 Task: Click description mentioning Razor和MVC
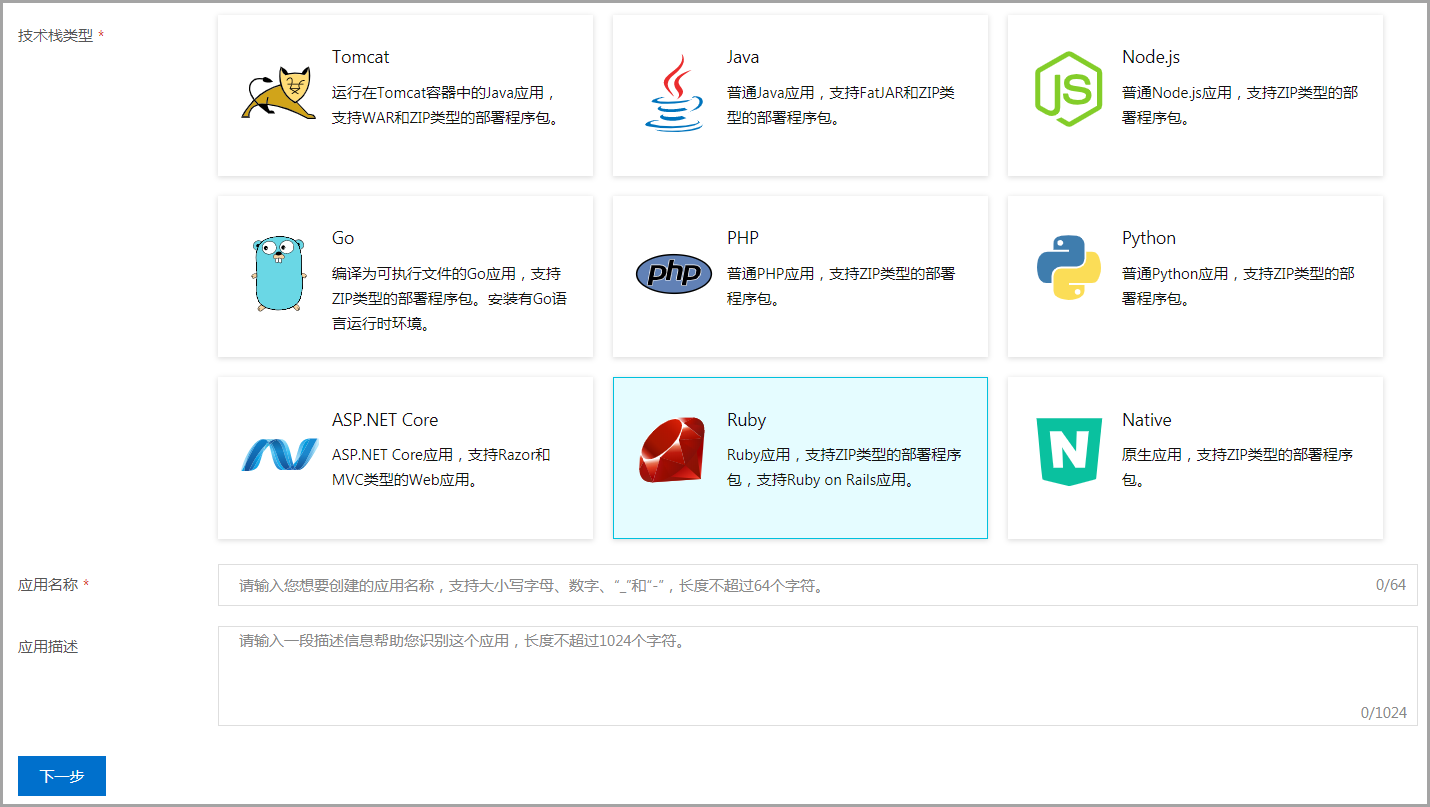(442, 467)
